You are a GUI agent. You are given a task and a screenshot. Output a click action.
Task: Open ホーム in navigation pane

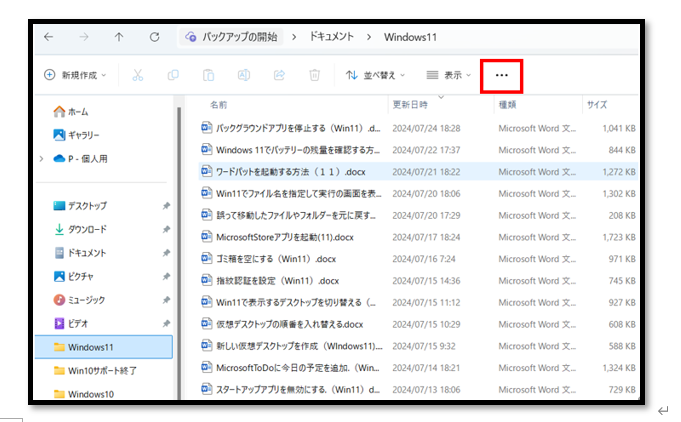click(x=71, y=112)
